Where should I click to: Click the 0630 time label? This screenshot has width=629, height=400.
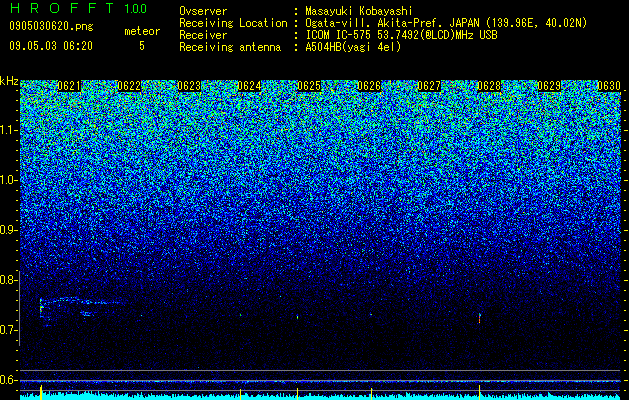click(x=609, y=86)
